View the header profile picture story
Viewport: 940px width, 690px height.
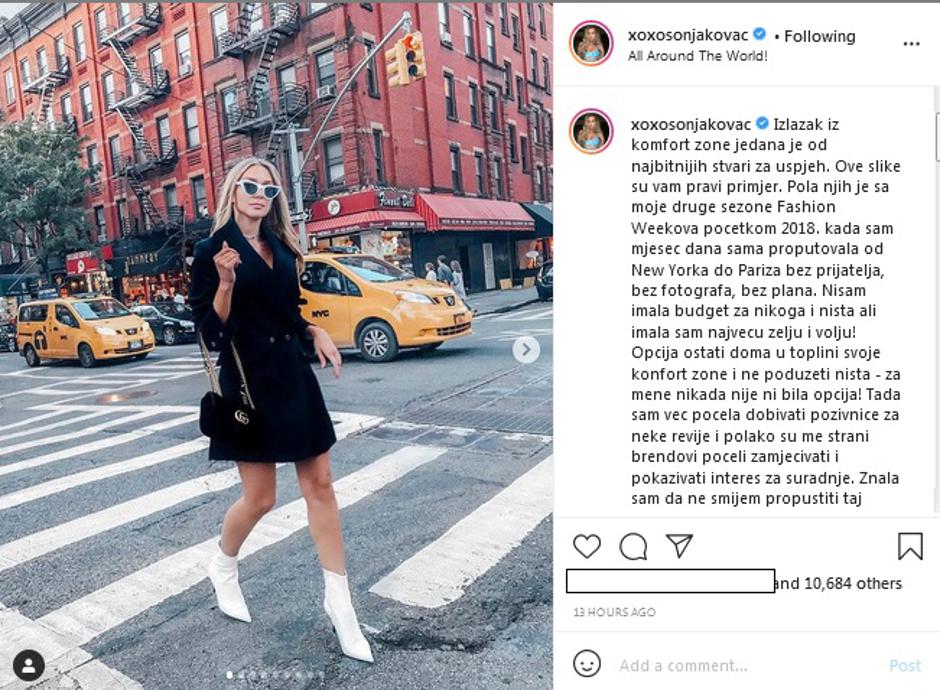[591, 43]
